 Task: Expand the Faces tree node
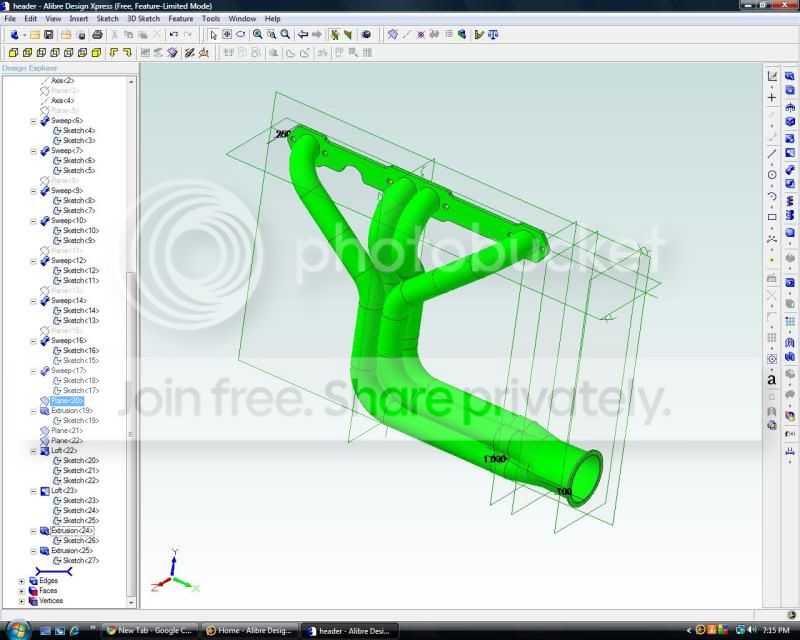pos(21,591)
